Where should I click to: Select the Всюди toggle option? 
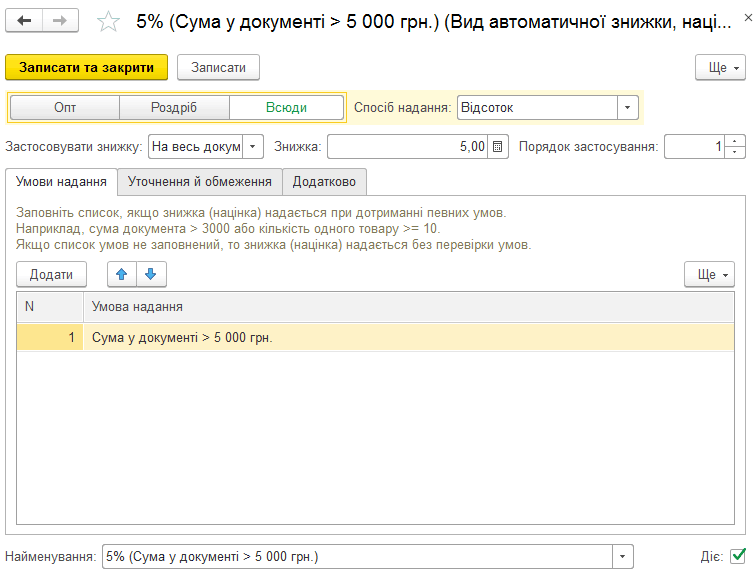coord(286,107)
